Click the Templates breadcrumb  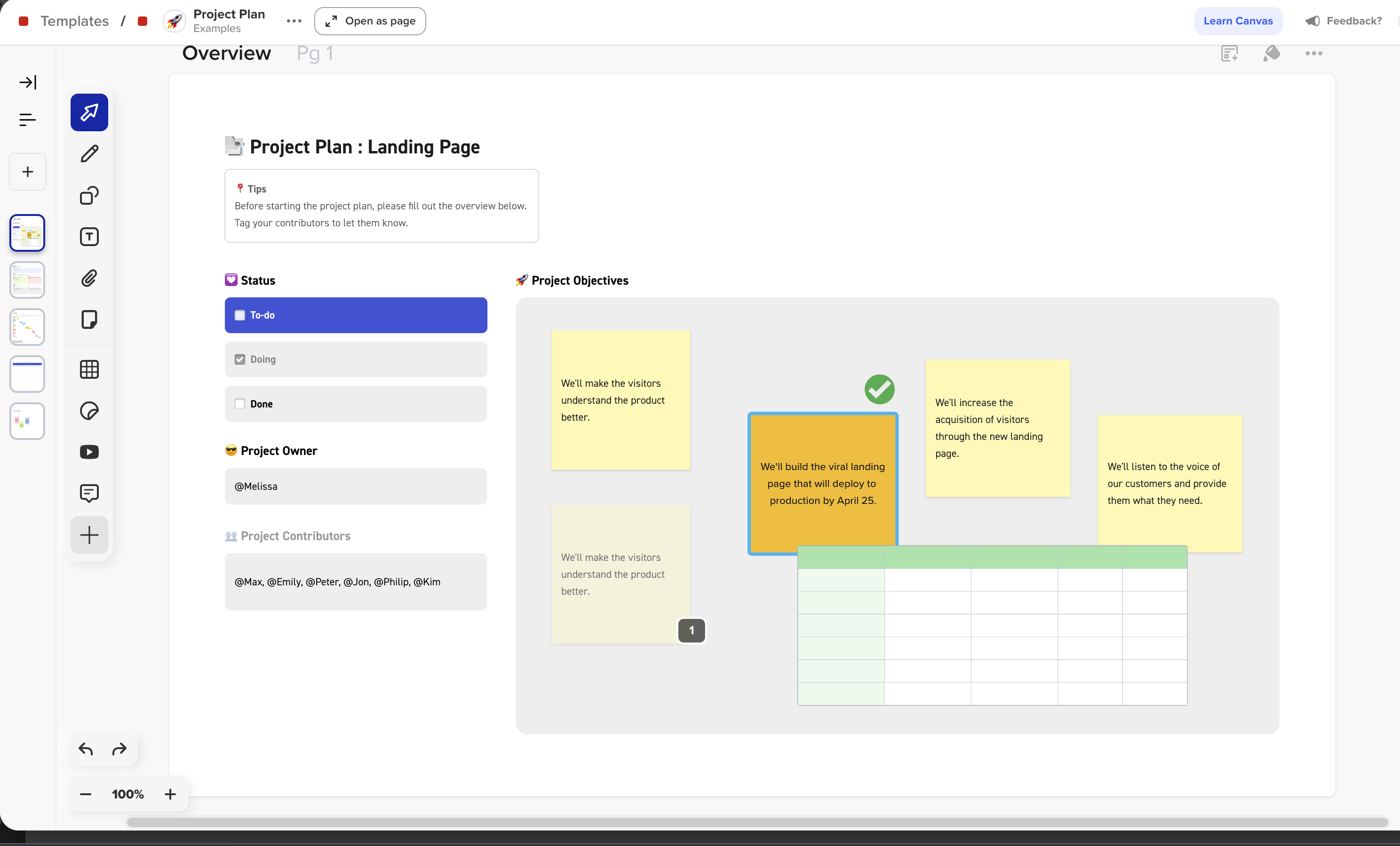[74, 21]
